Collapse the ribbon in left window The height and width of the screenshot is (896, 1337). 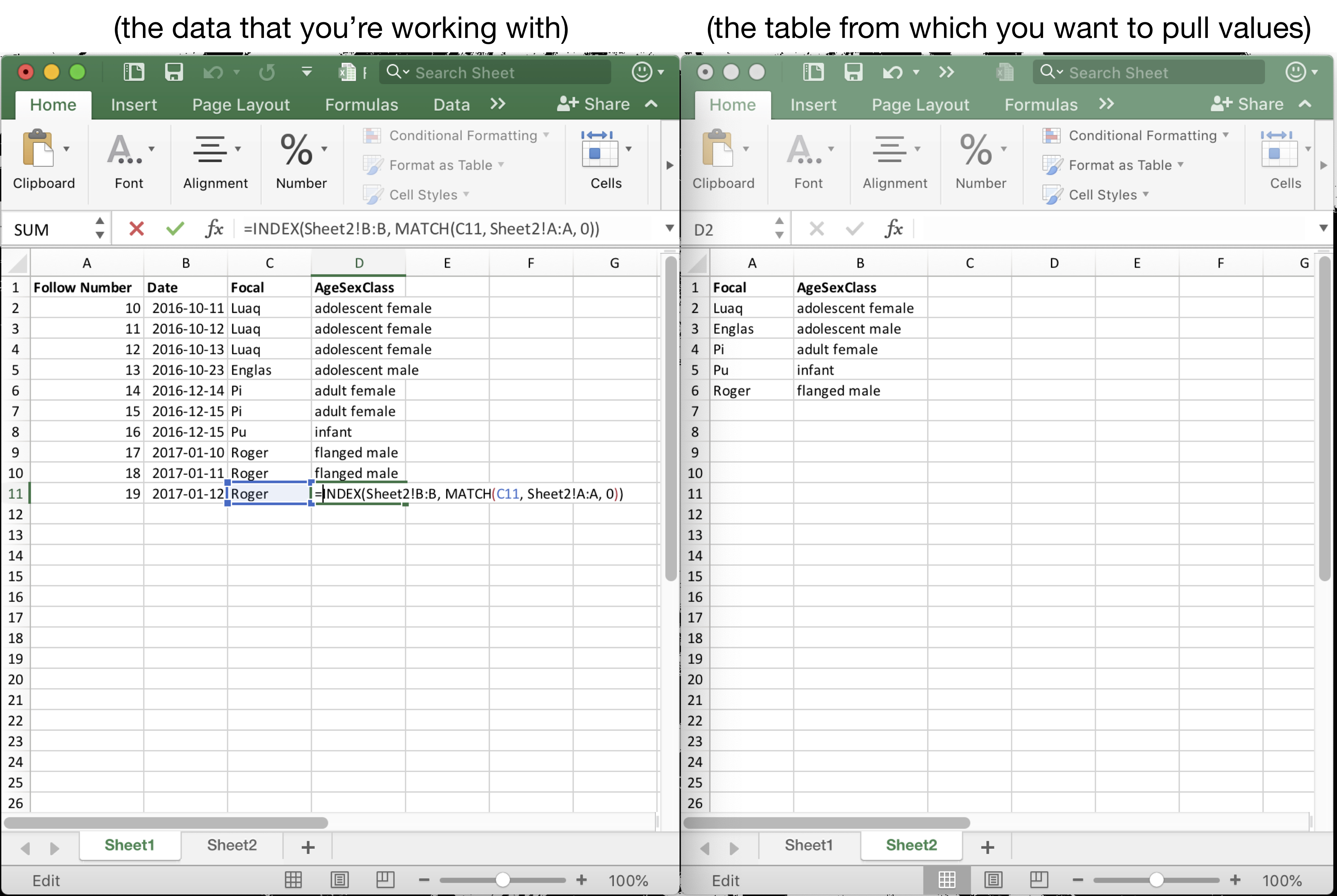651,103
